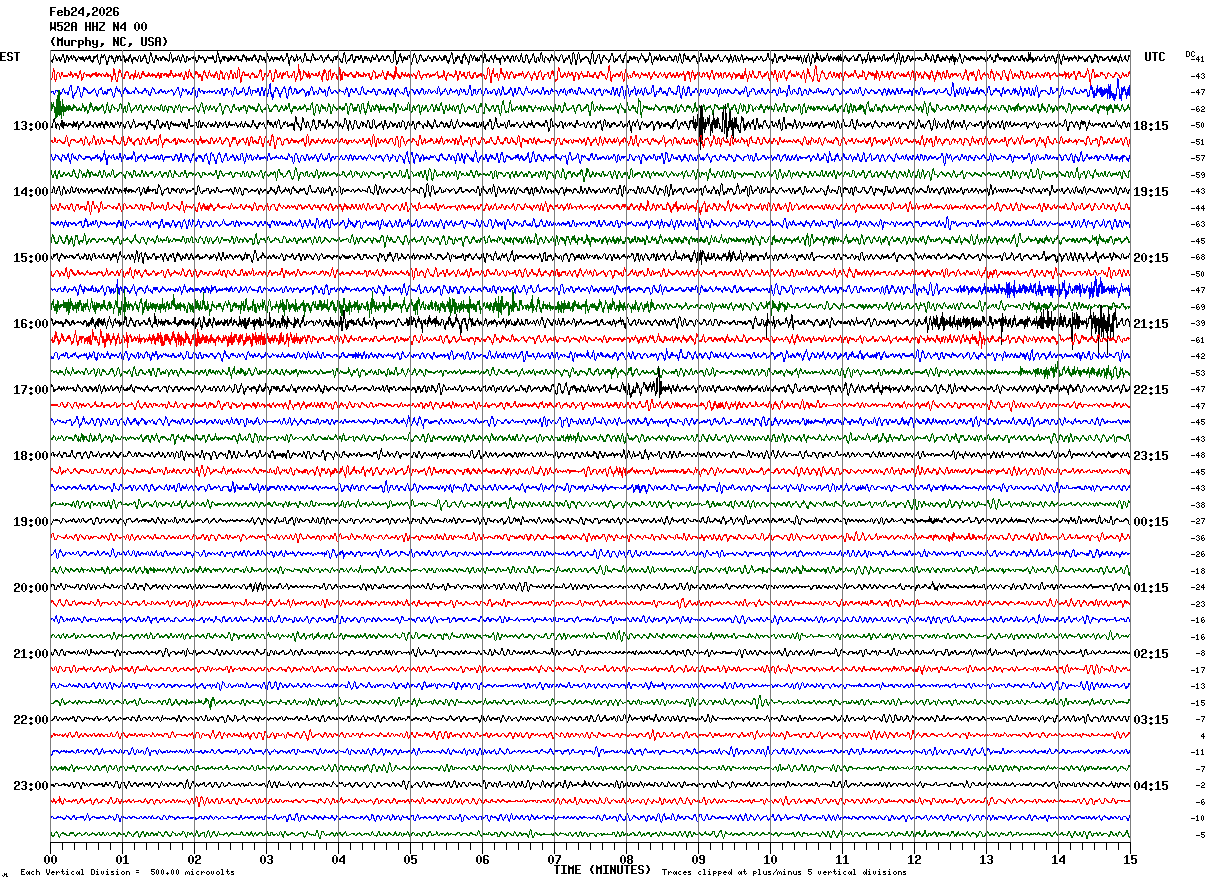Click the -24 DC offset value
This screenshot has height=886, width=1210.
click(1198, 588)
